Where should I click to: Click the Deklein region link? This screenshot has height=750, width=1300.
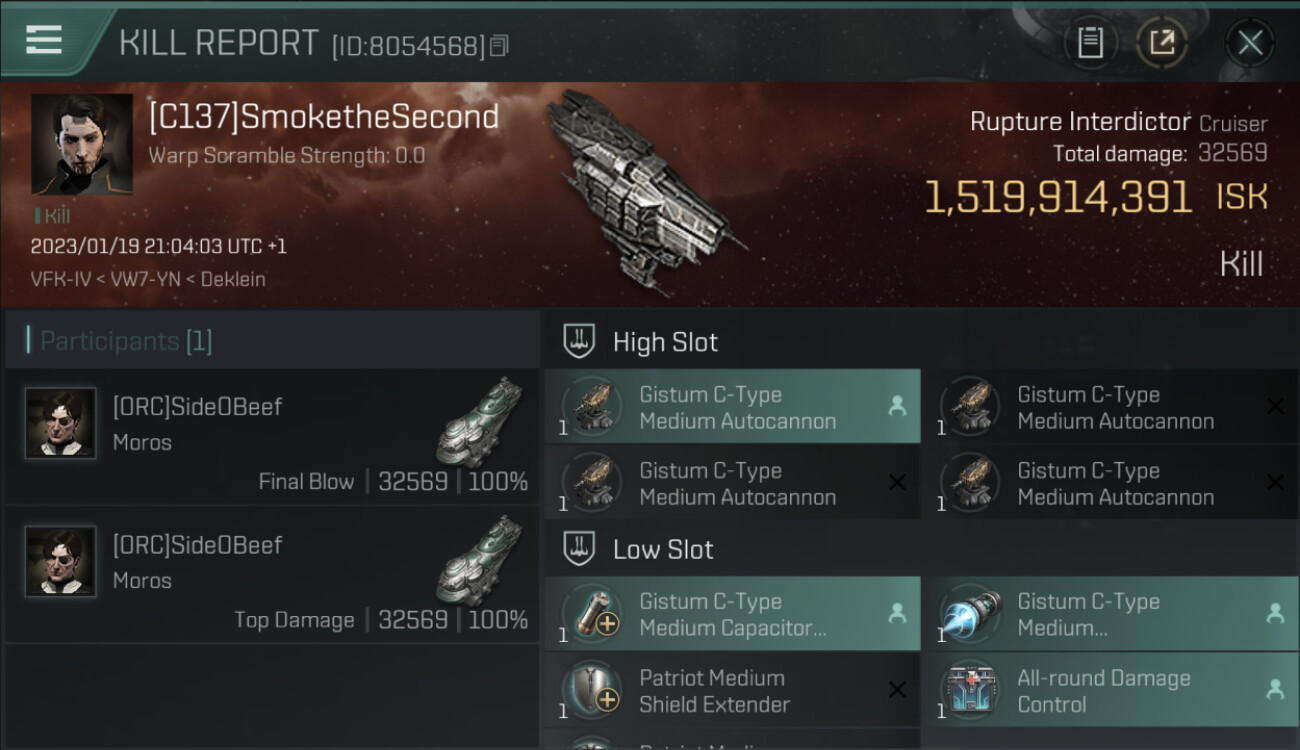tap(233, 279)
